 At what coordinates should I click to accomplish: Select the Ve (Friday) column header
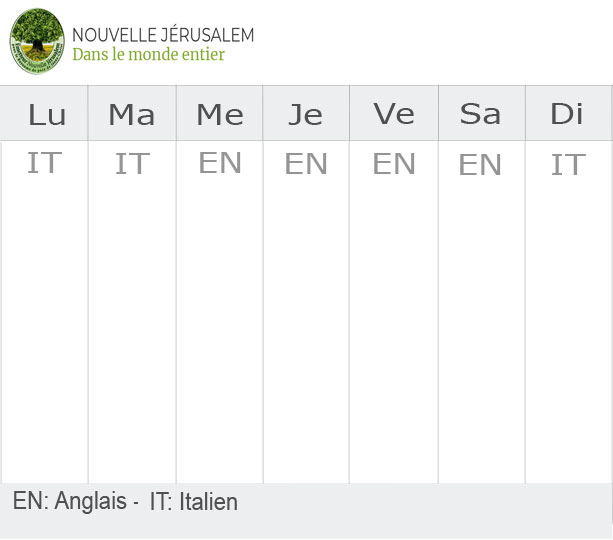(x=394, y=114)
